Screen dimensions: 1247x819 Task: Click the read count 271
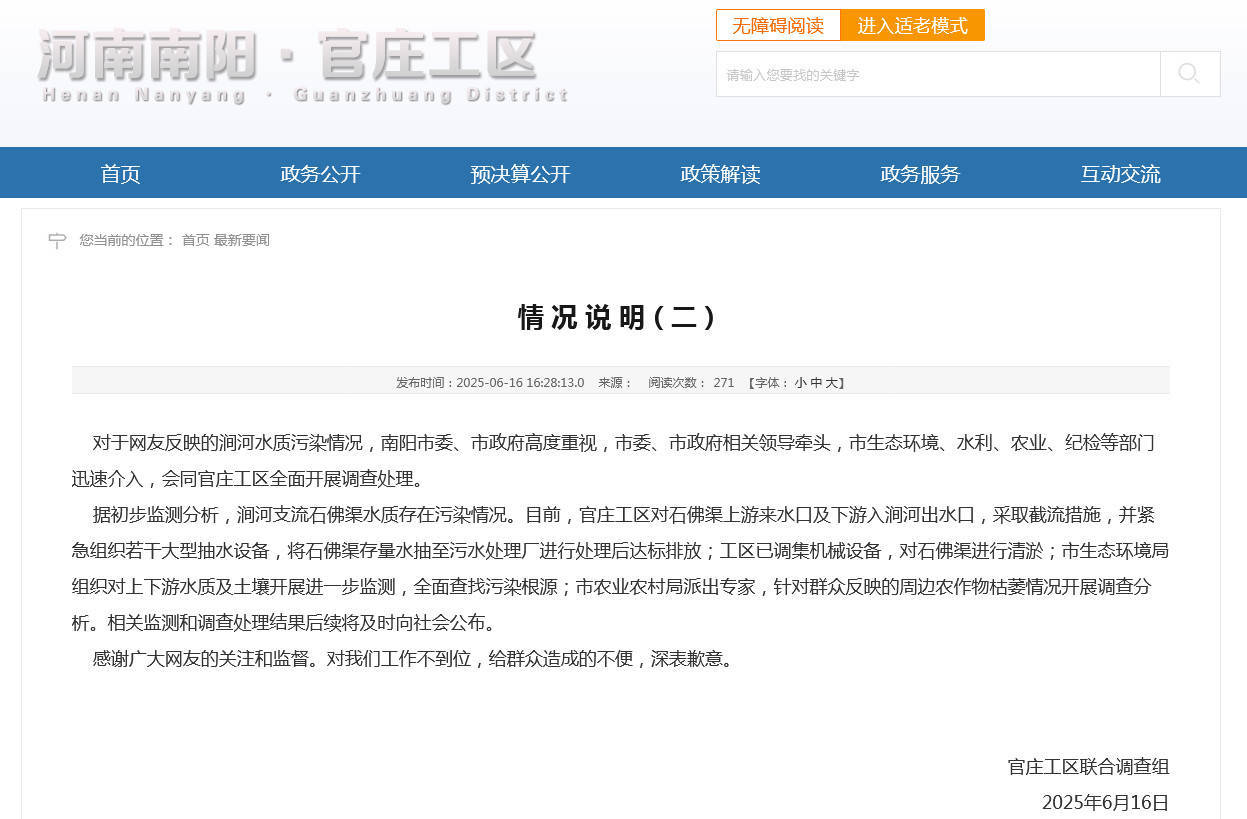click(724, 383)
